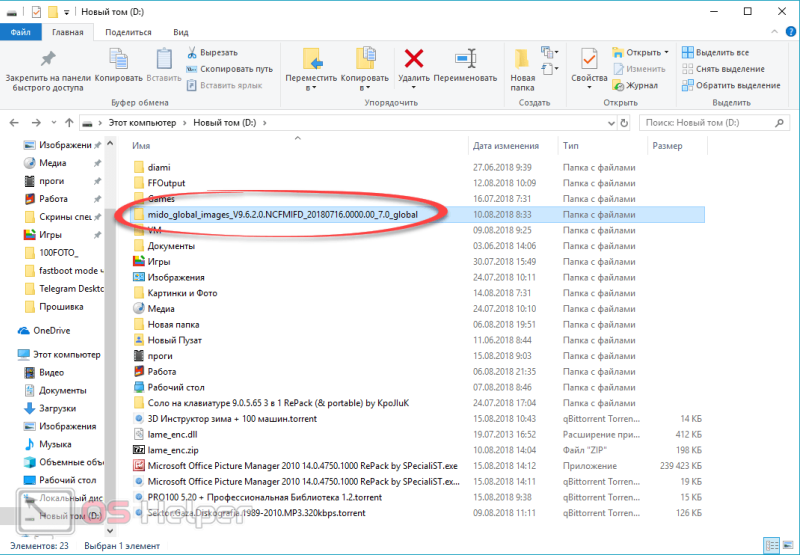Viewport: 800px width, 555px height.
Task: Switch to large icons view toggle
Action: click(x=787, y=545)
